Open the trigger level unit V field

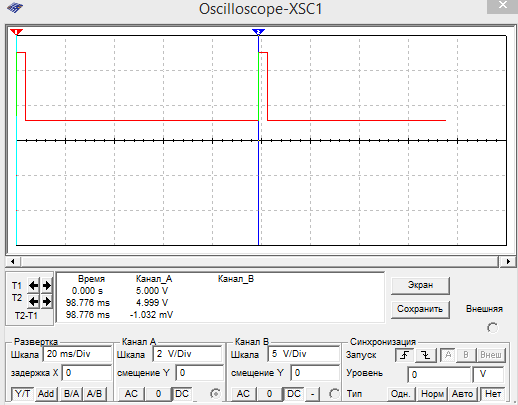488,374
